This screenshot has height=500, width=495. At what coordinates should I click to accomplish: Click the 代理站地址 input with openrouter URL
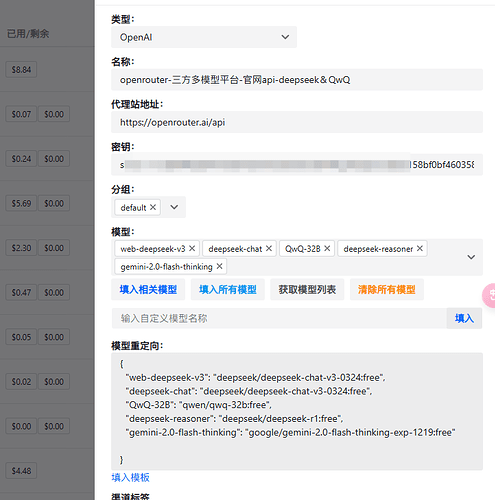coord(297,122)
